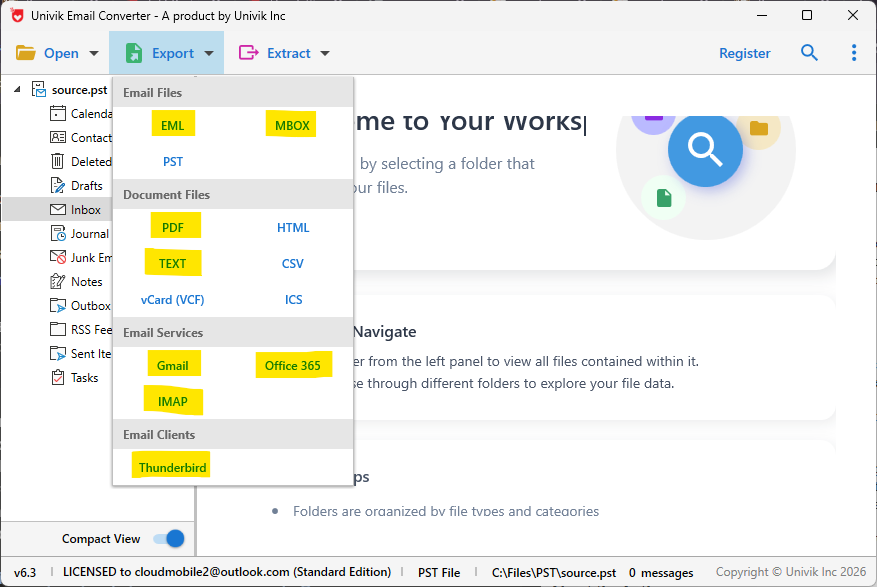
Task: Click the Compact View label
Action: click(101, 539)
